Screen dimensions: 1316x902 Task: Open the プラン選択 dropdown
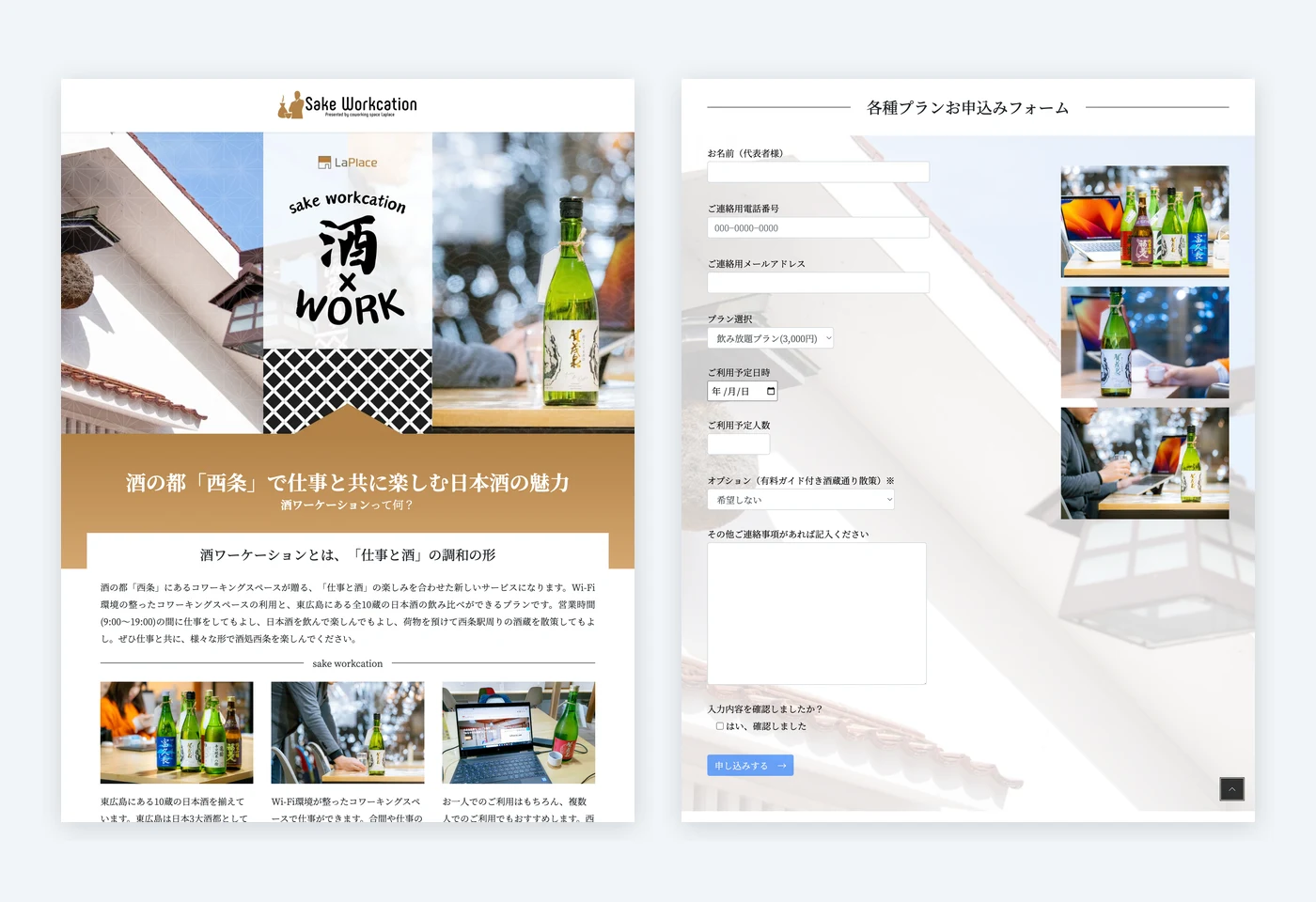pos(771,338)
